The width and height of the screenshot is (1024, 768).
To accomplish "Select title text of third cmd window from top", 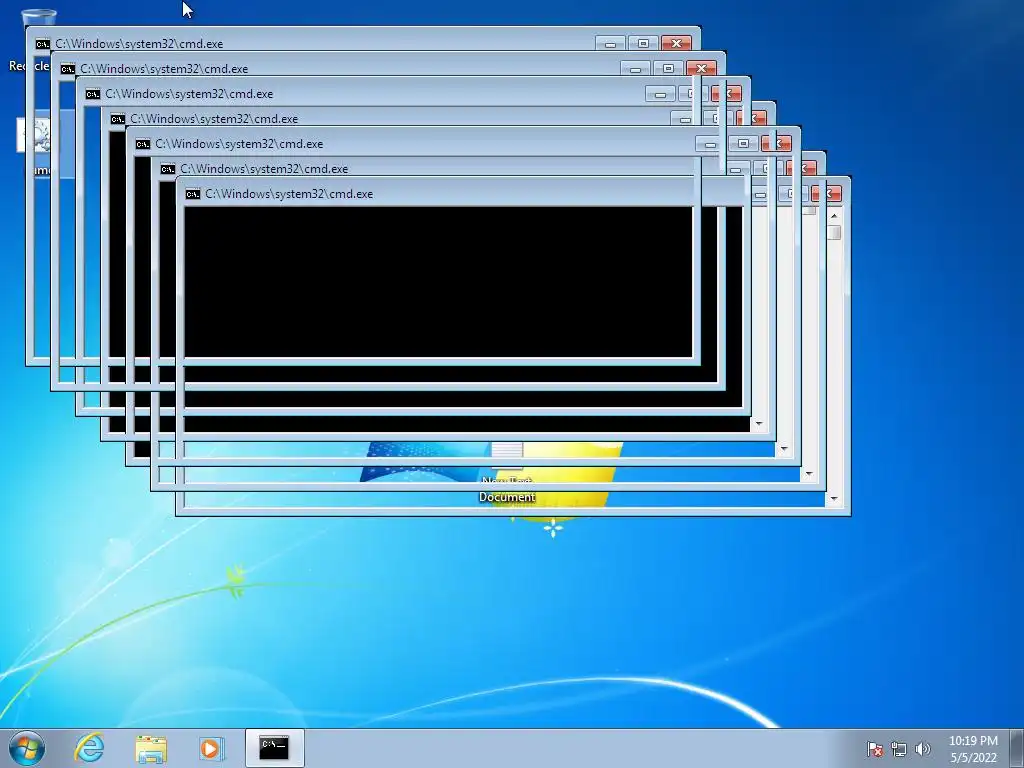I will tap(189, 94).
